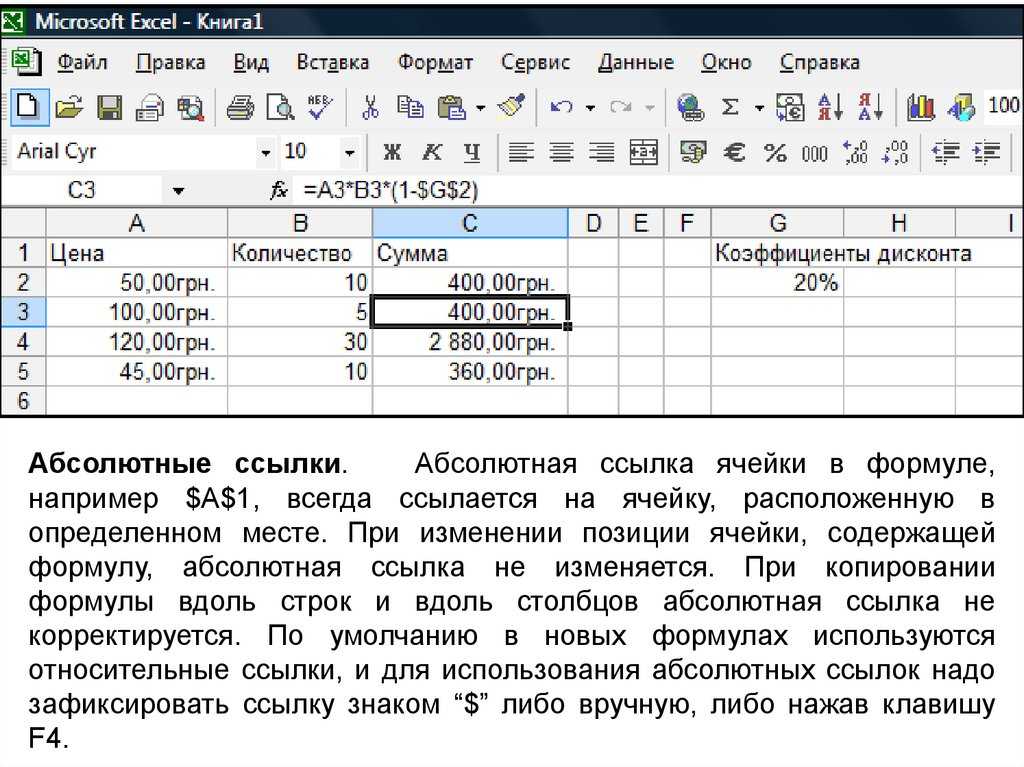Viewport: 1024px width, 767px height.
Task: Select the Format Painter brush
Action: click(511, 106)
